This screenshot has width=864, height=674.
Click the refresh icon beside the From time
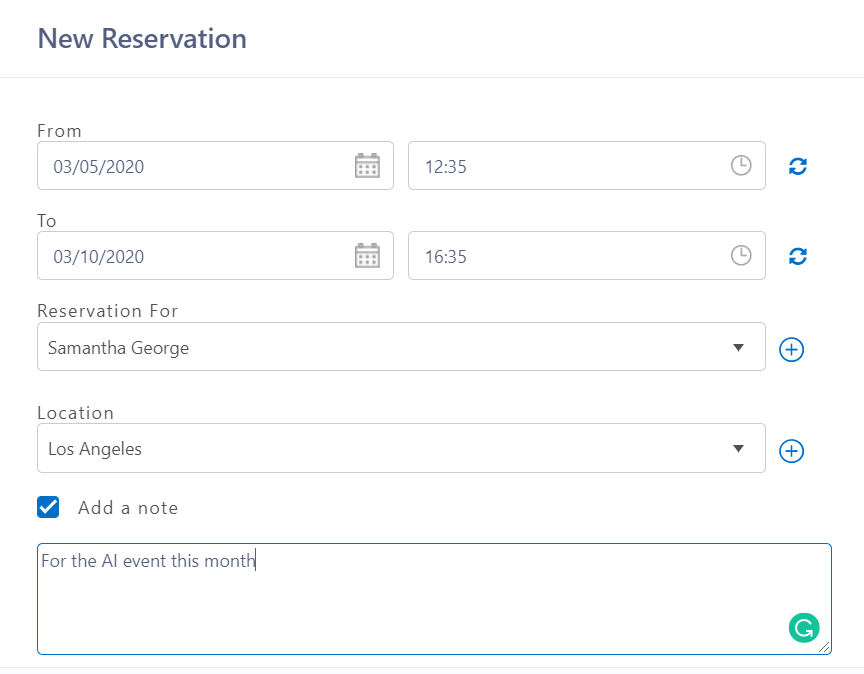tap(797, 166)
